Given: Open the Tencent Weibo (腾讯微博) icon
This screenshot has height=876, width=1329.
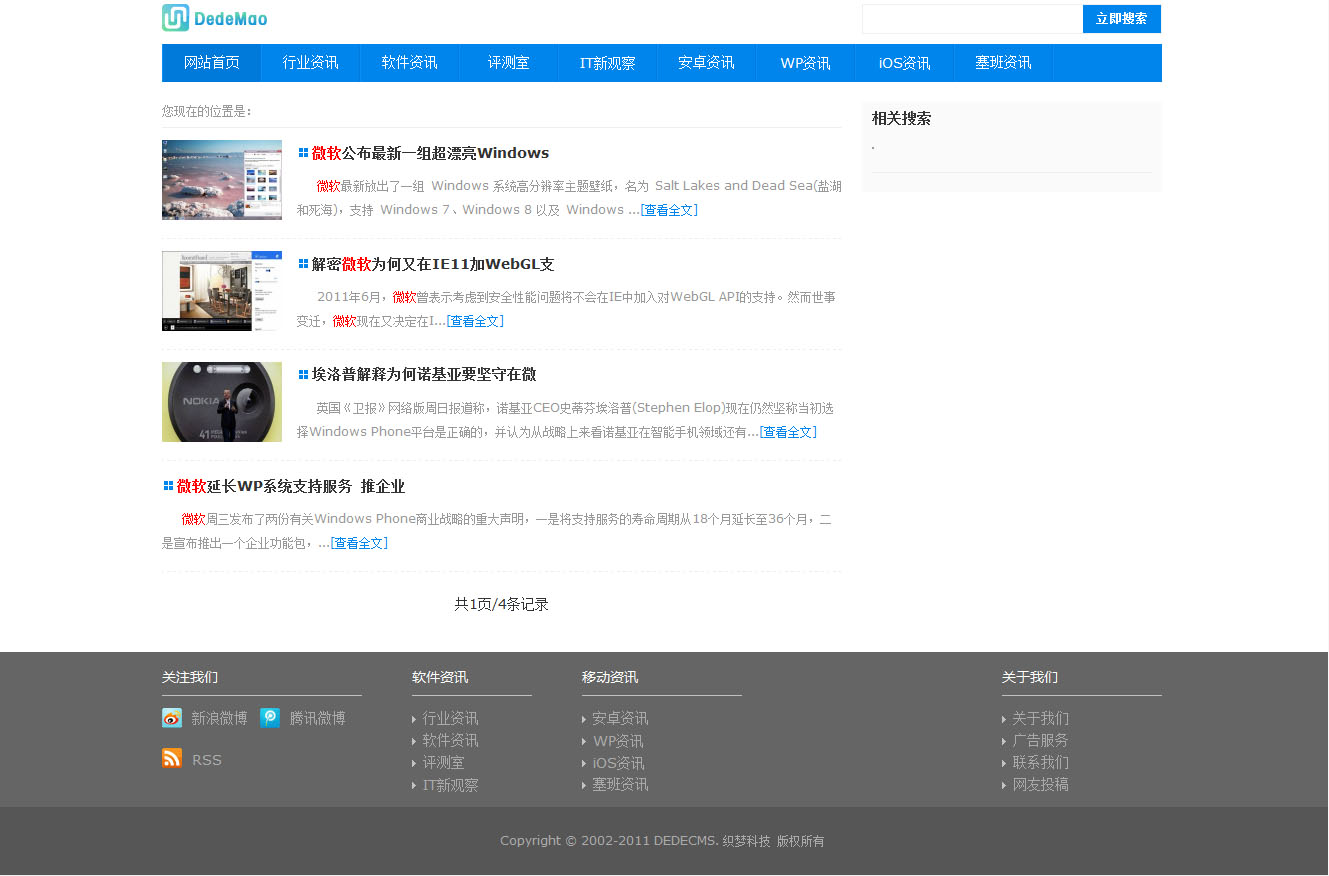Looking at the screenshot, I should tap(270, 718).
